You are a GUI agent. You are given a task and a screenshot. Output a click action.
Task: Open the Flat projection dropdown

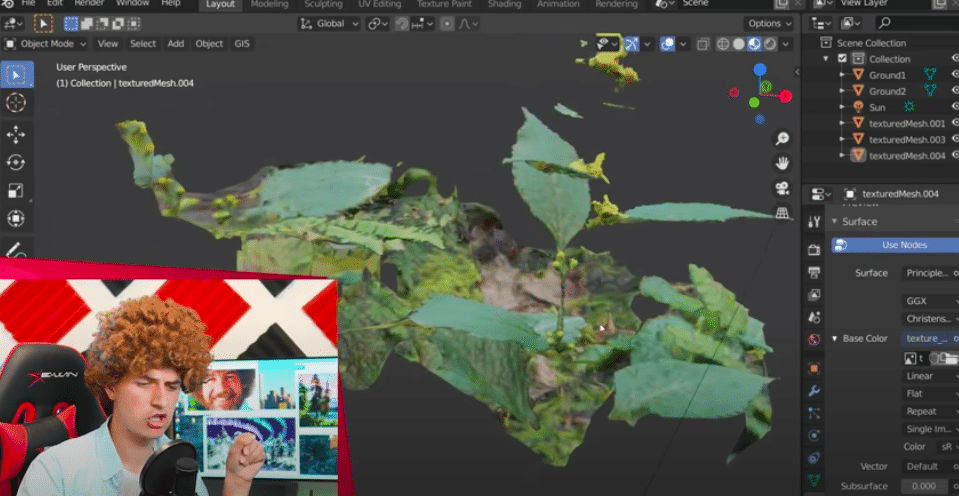[x=930, y=394]
